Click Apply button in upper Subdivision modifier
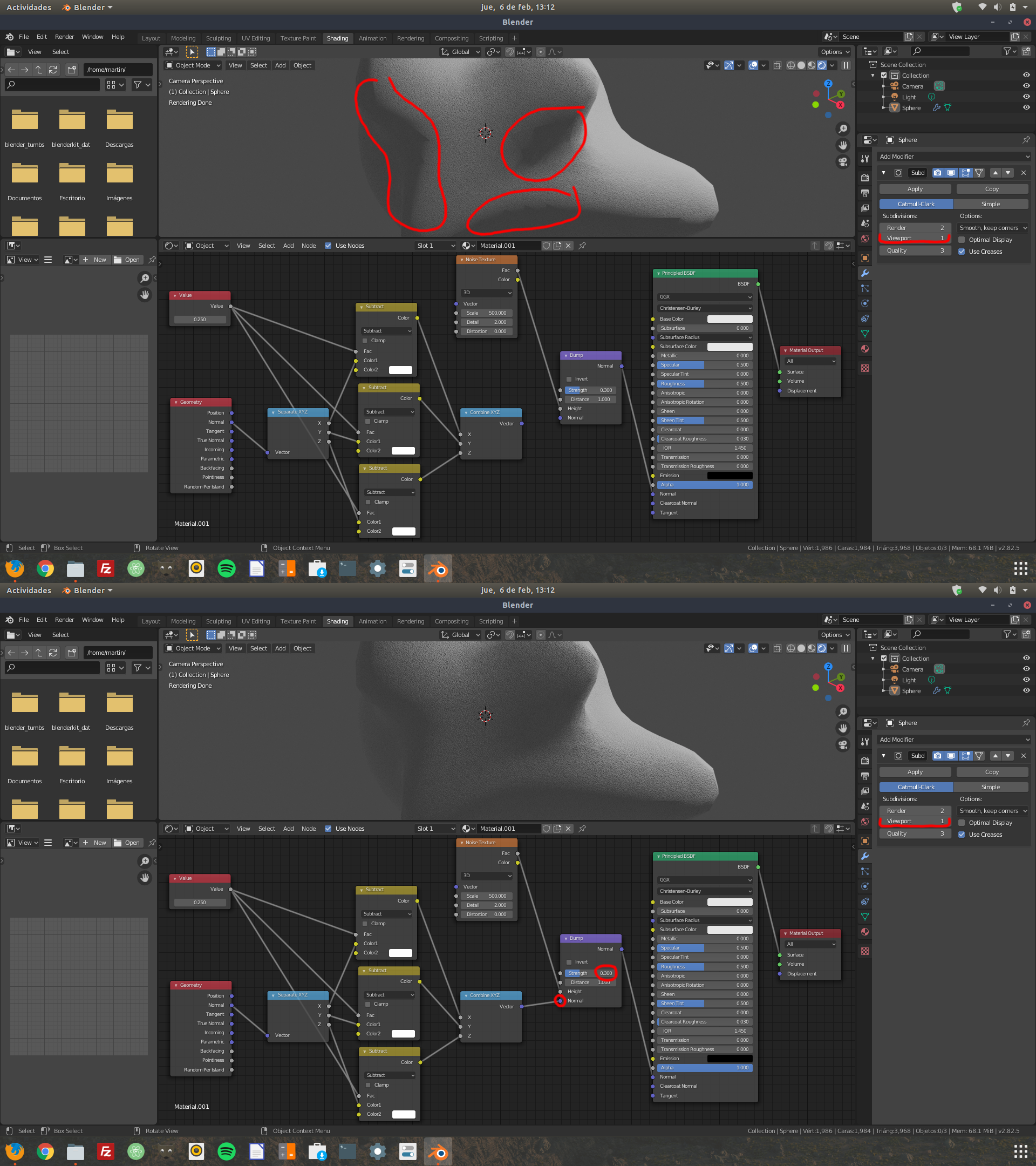Viewport: 1036px width, 1166px height. pyautogui.click(x=915, y=189)
